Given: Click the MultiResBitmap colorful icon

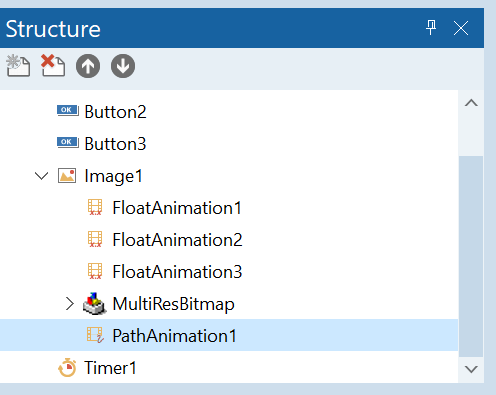Looking at the screenshot, I should tap(95, 304).
